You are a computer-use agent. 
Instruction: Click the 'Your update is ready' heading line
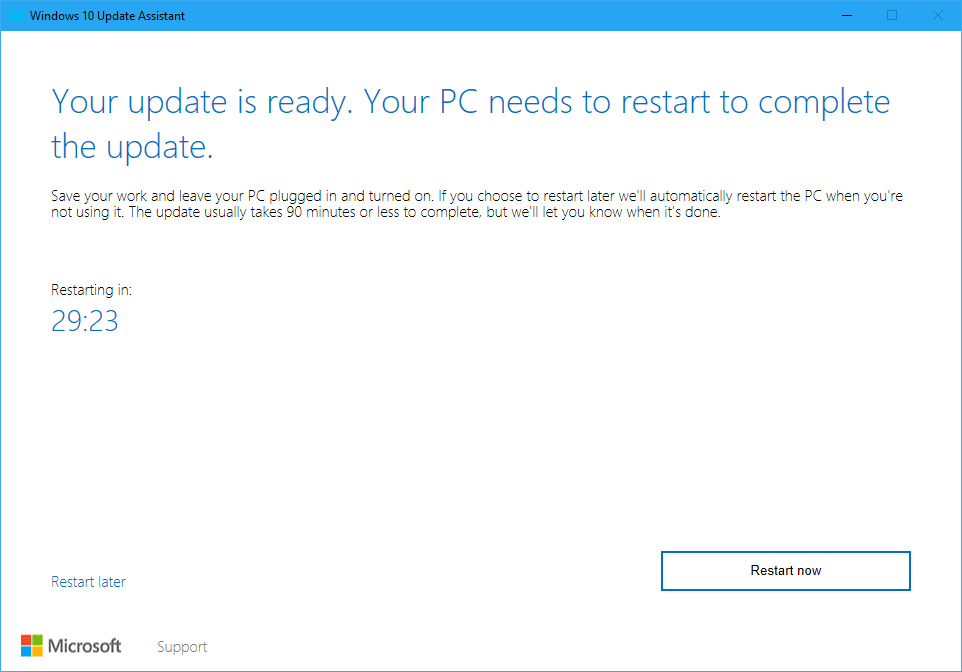pos(200,102)
